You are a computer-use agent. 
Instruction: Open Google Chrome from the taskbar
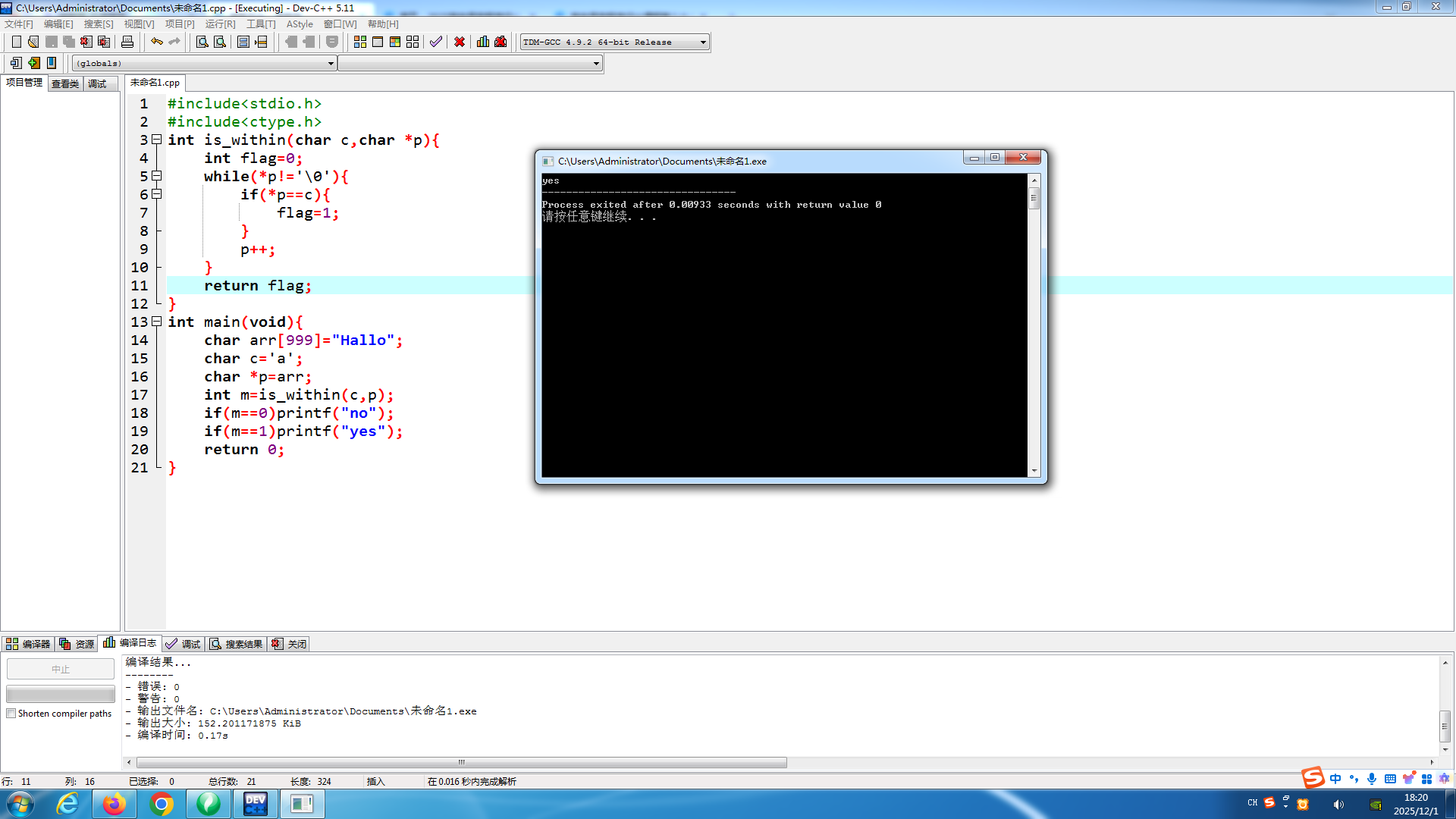pyautogui.click(x=162, y=804)
